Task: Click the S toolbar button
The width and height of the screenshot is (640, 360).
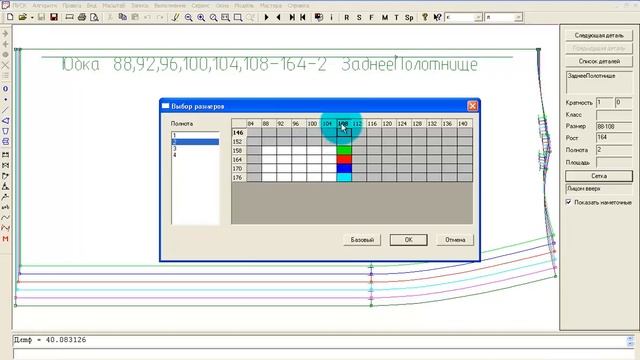Action: coord(359,18)
